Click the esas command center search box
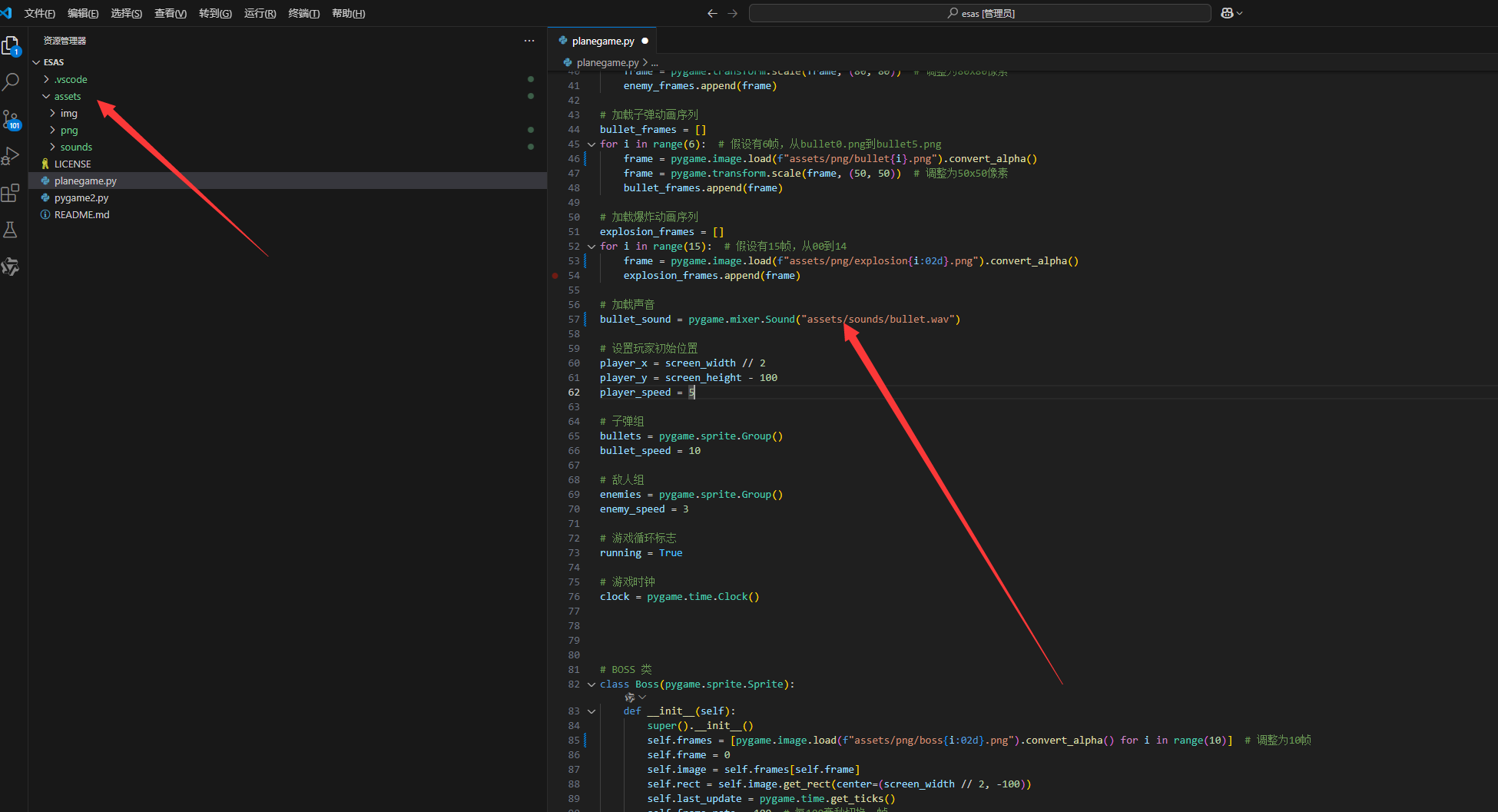Image resolution: width=1498 pixels, height=812 pixels. pyautogui.click(x=979, y=13)
